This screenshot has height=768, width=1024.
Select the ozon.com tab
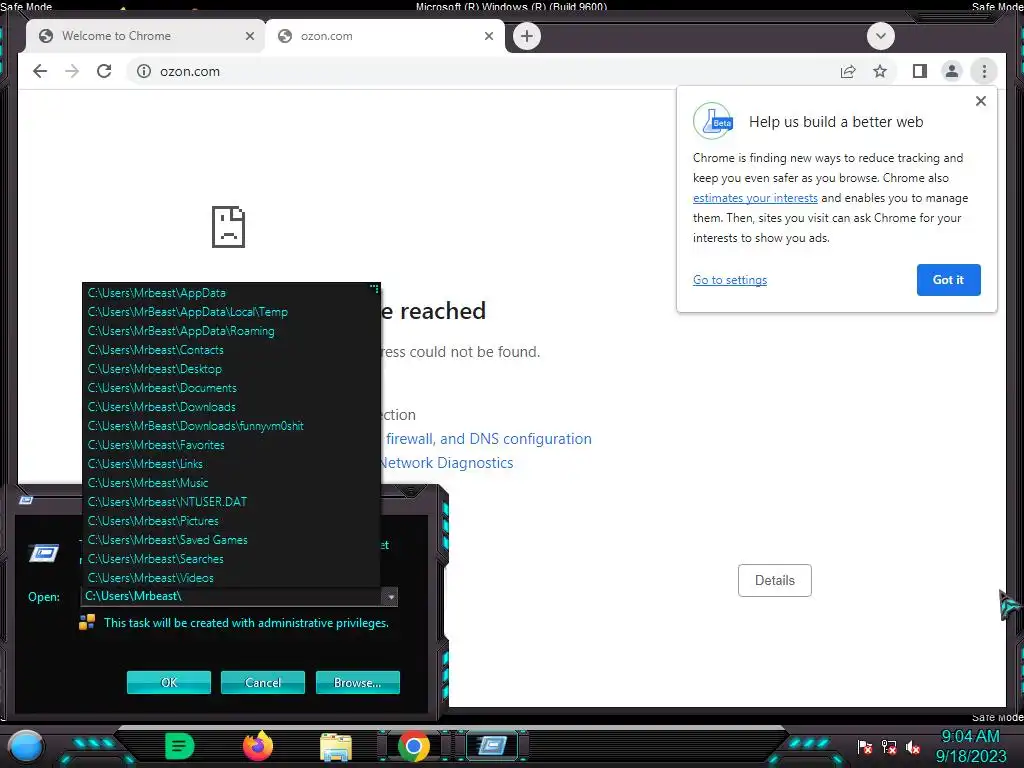click(385, 36)
